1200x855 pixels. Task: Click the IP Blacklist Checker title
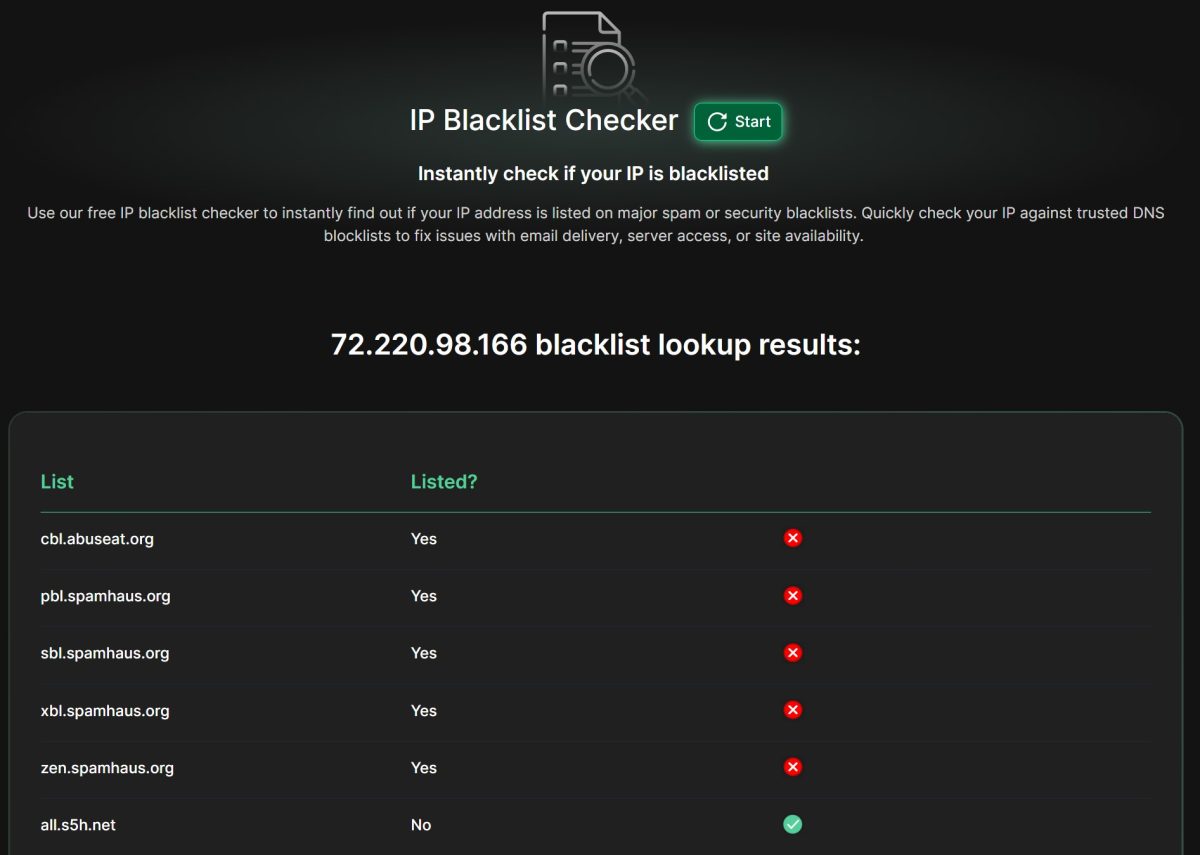tap(546, 120)
